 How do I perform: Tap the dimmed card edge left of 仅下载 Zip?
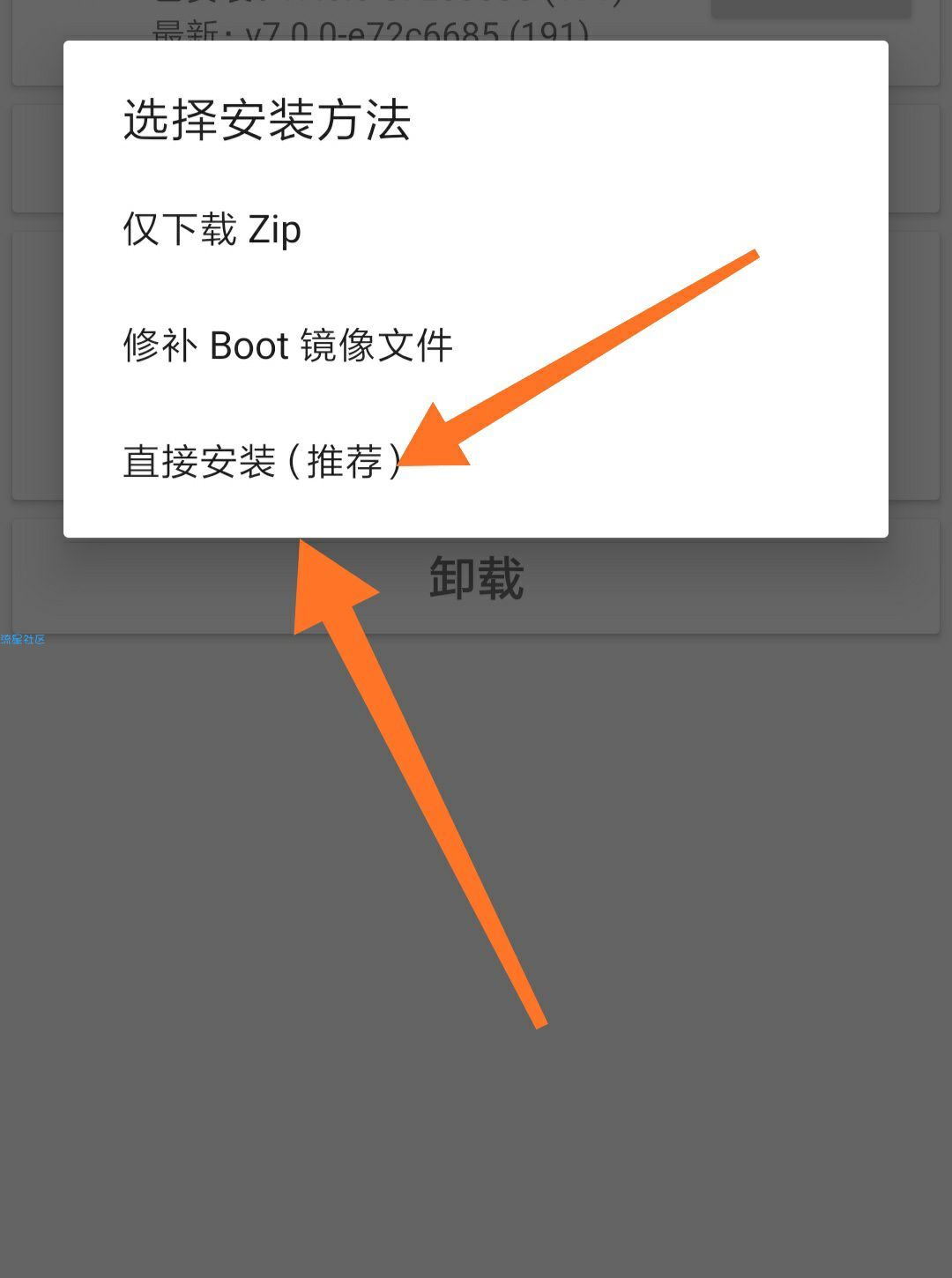pyautogui.click(x=37, y=159)
